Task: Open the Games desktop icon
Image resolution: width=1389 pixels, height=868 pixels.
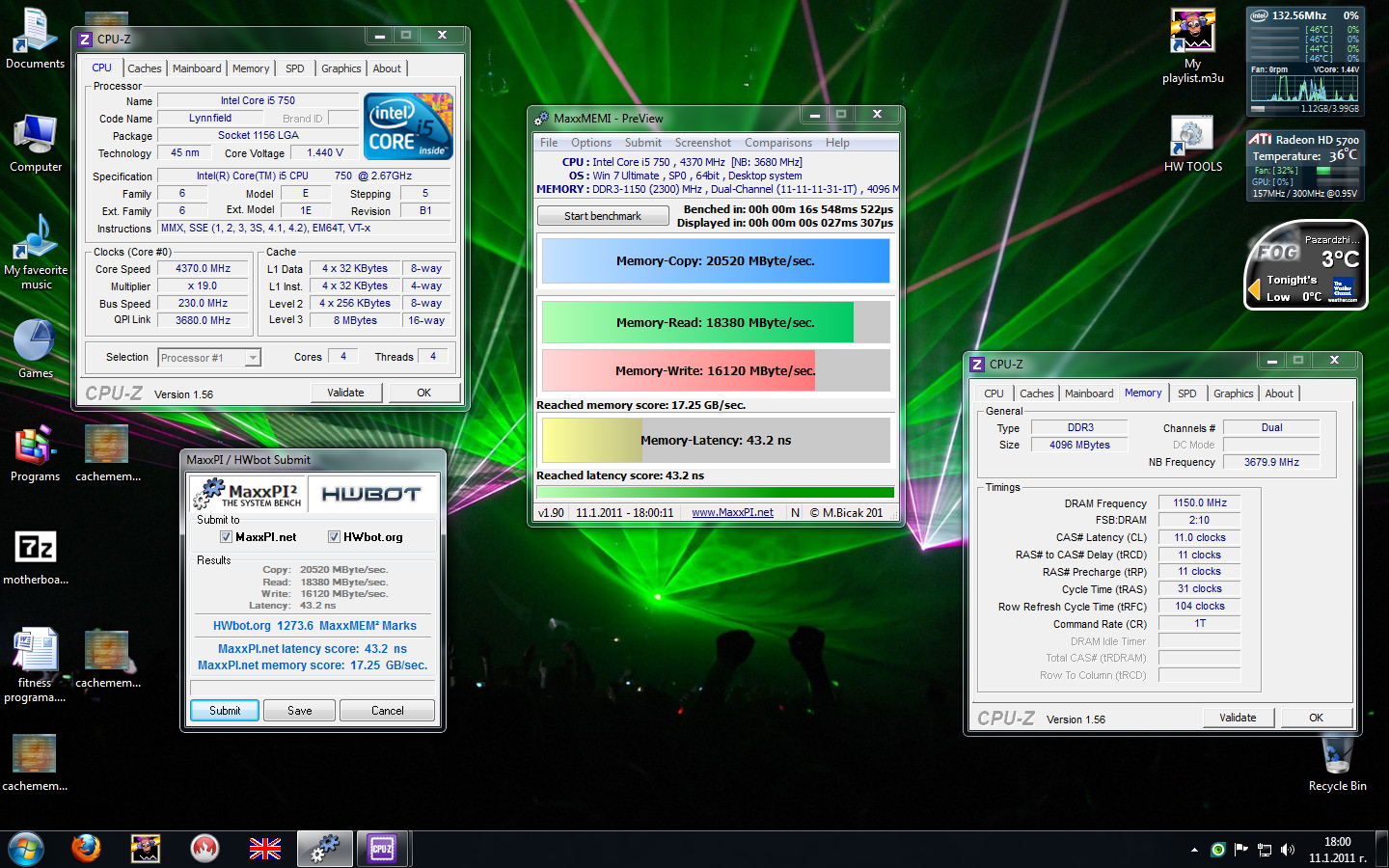Action: coord(35,349)
